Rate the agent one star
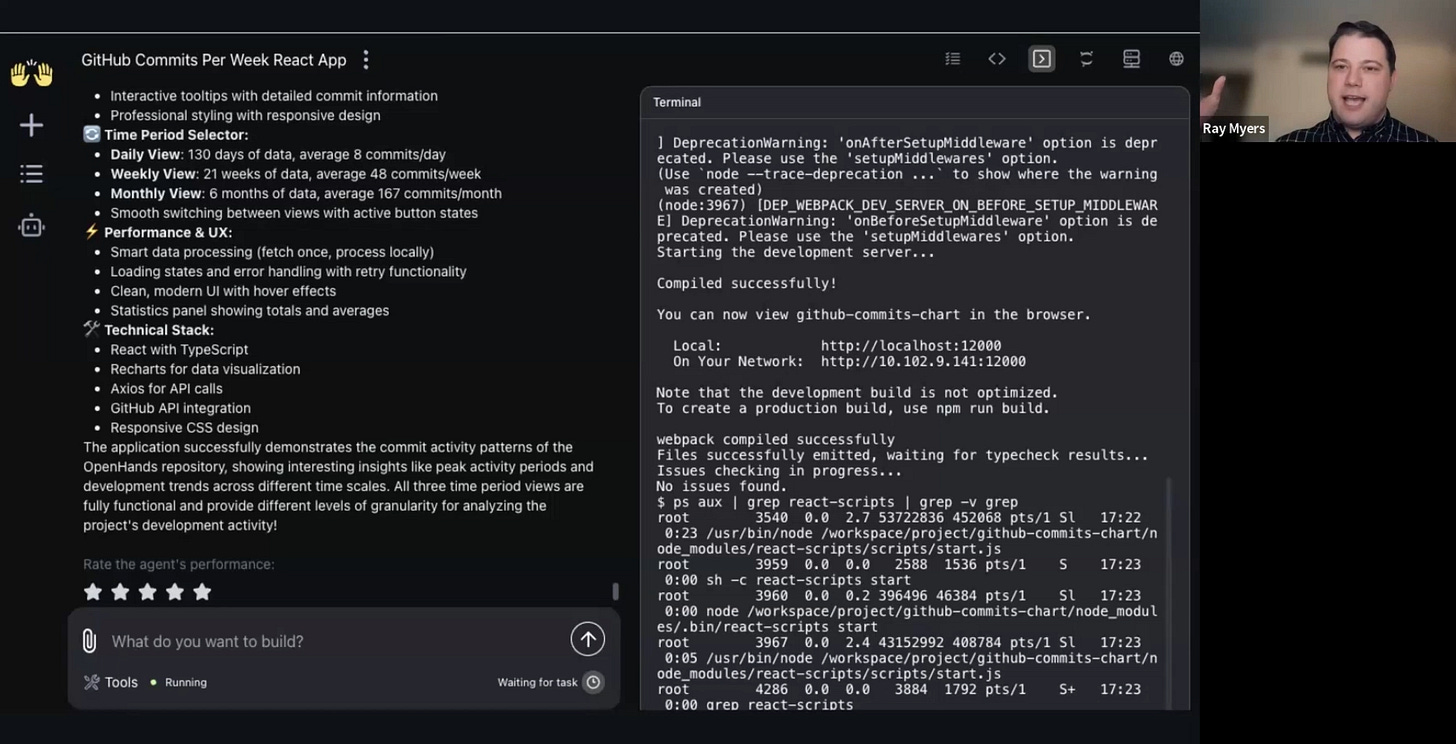1456x744 pixels. coord(93,592)
